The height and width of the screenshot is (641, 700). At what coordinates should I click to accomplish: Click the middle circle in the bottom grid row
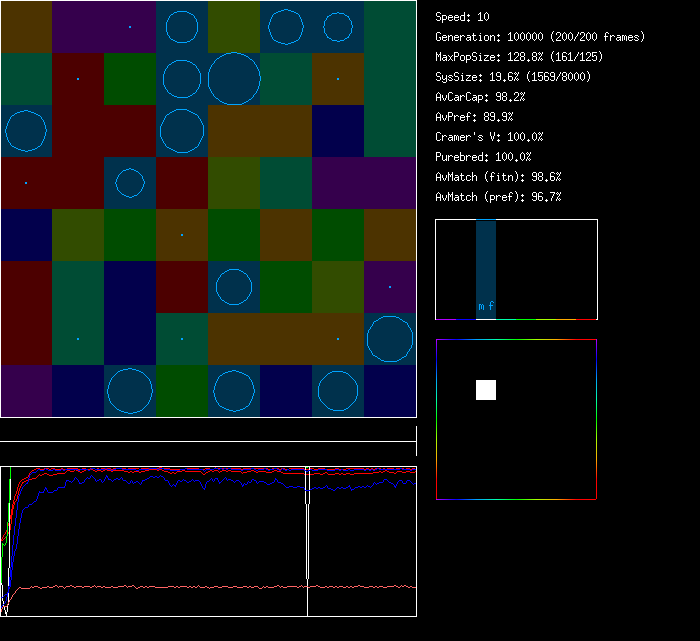coord(234,391)
